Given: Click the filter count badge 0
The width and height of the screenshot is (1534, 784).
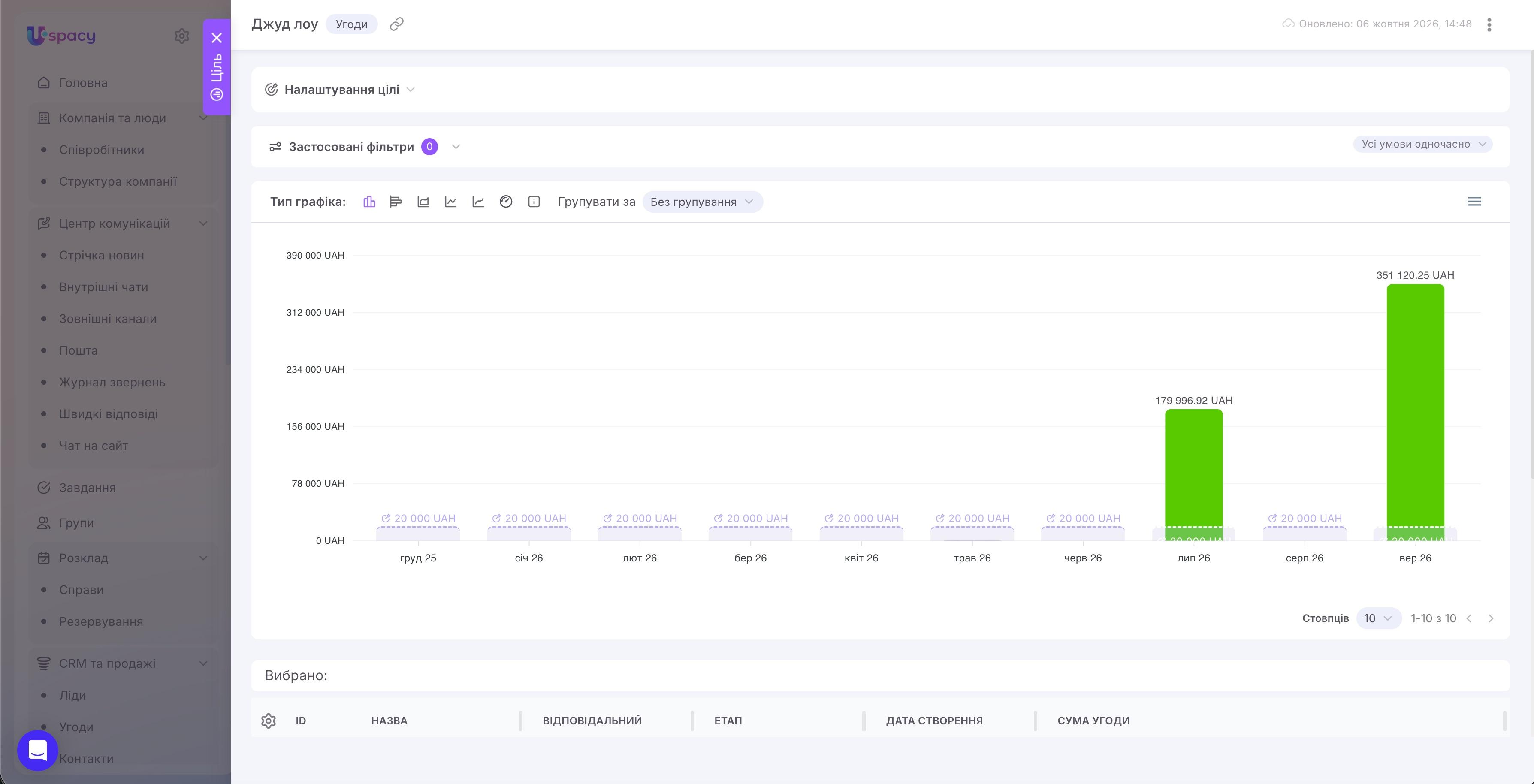Looking at the screenshot, I should tap(429, 146).
